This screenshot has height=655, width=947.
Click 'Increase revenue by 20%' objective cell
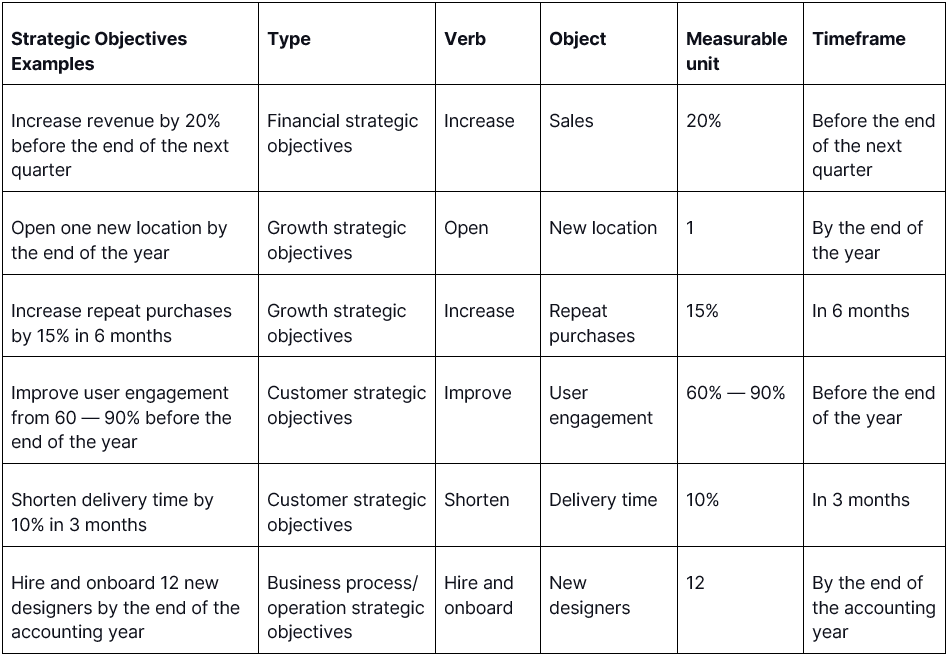[x=130, y=138]
